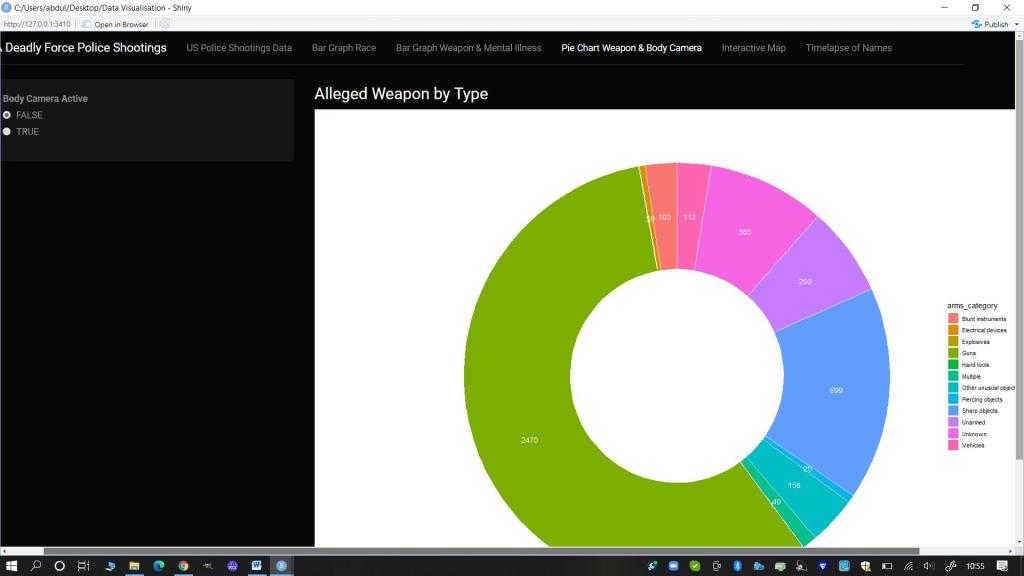
Task: Click the Bluetooth tray icon
Action: pos(736,566)
